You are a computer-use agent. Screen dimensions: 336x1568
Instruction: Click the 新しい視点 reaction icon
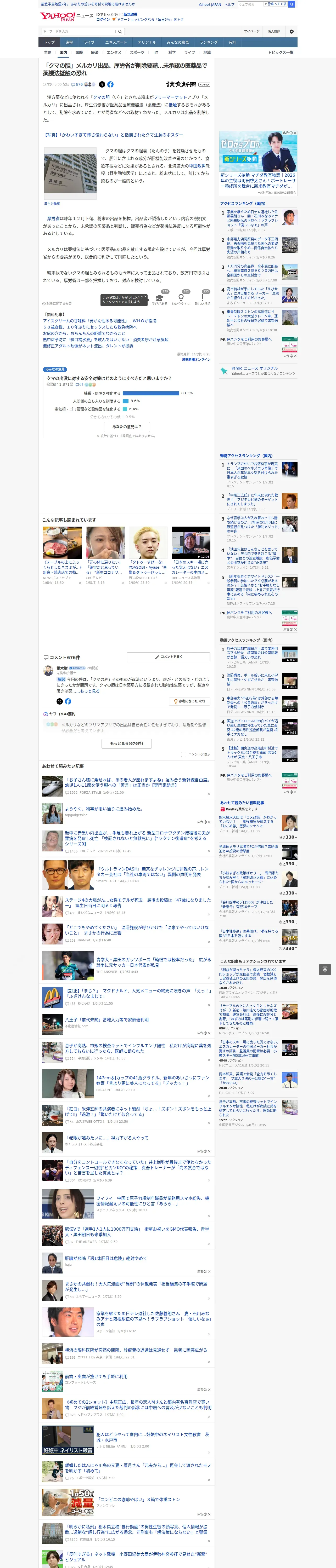pyautogui.click(x=203, y=298)
